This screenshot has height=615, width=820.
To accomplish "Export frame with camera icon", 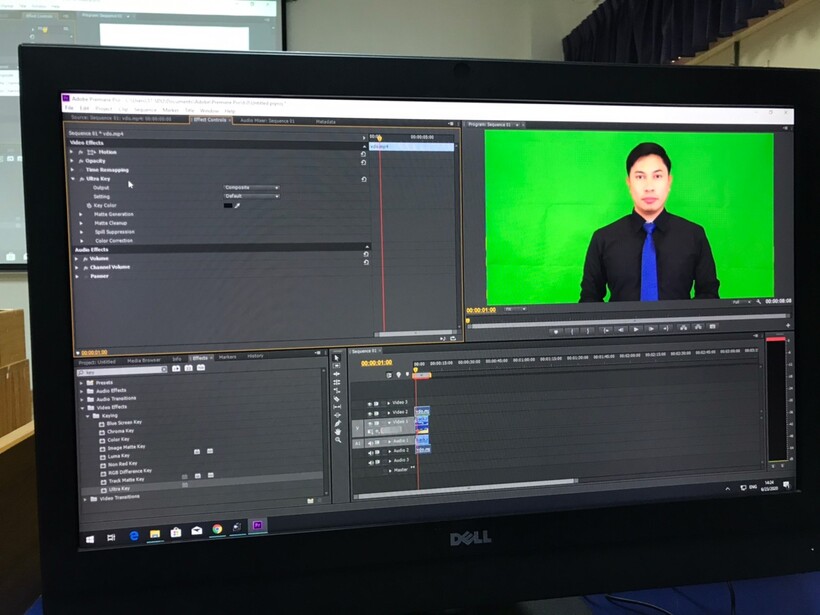I will [x=712, y=327].
